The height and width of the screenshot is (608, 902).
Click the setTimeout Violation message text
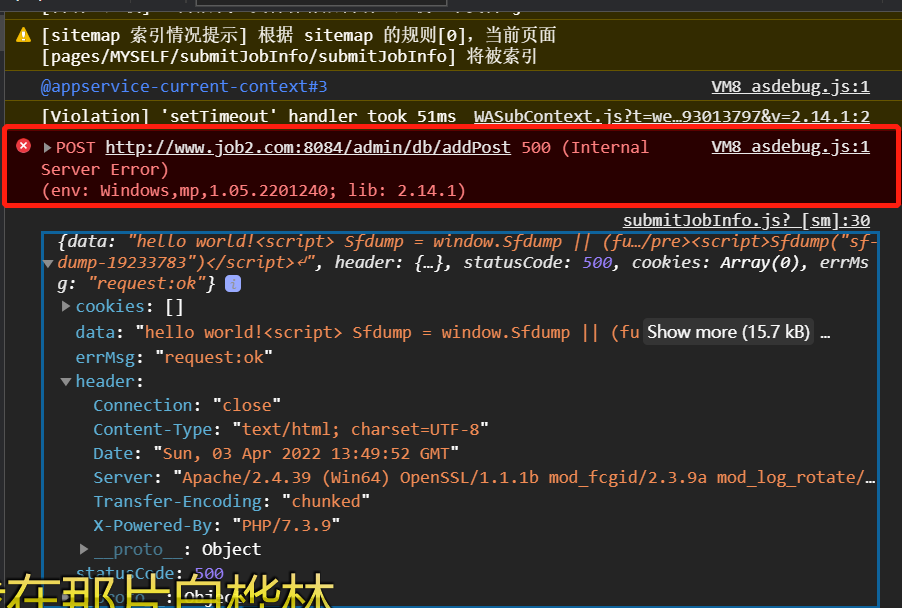point(249,117)
